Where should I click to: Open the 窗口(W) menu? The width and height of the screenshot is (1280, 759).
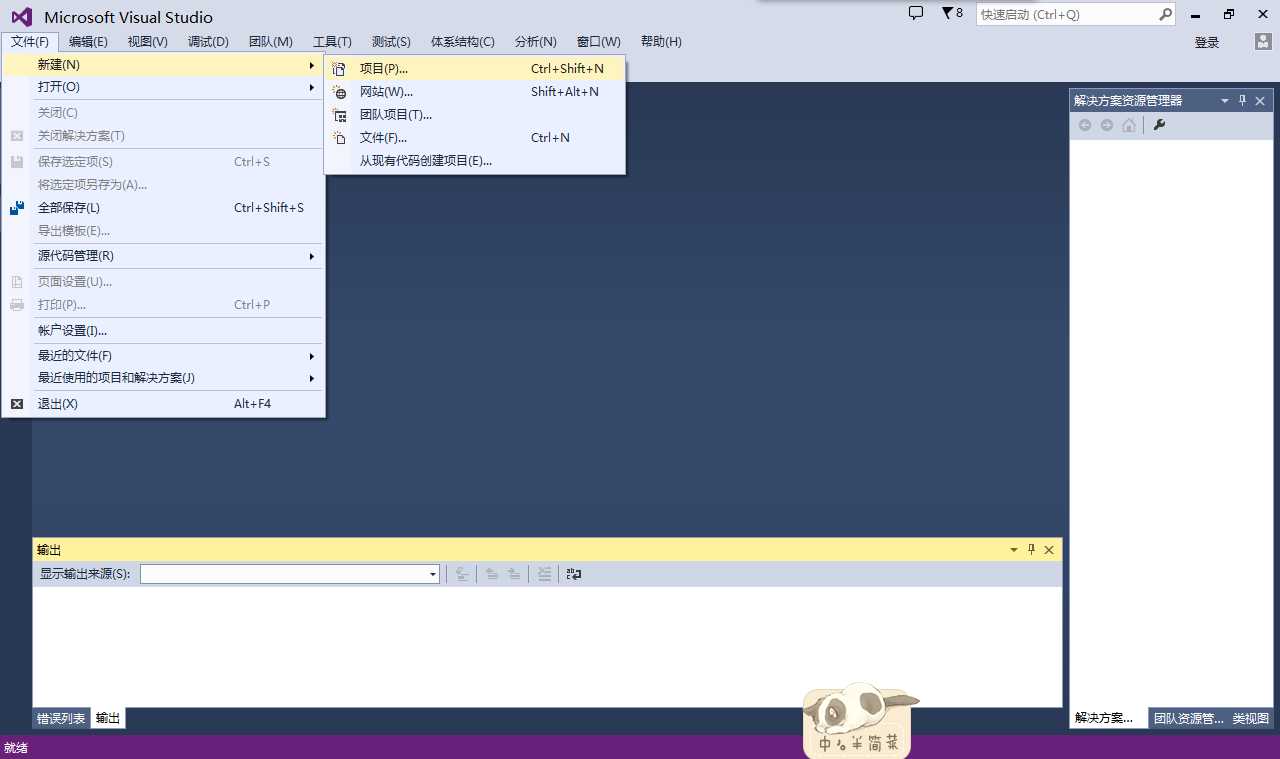click(x=599, y=42)
